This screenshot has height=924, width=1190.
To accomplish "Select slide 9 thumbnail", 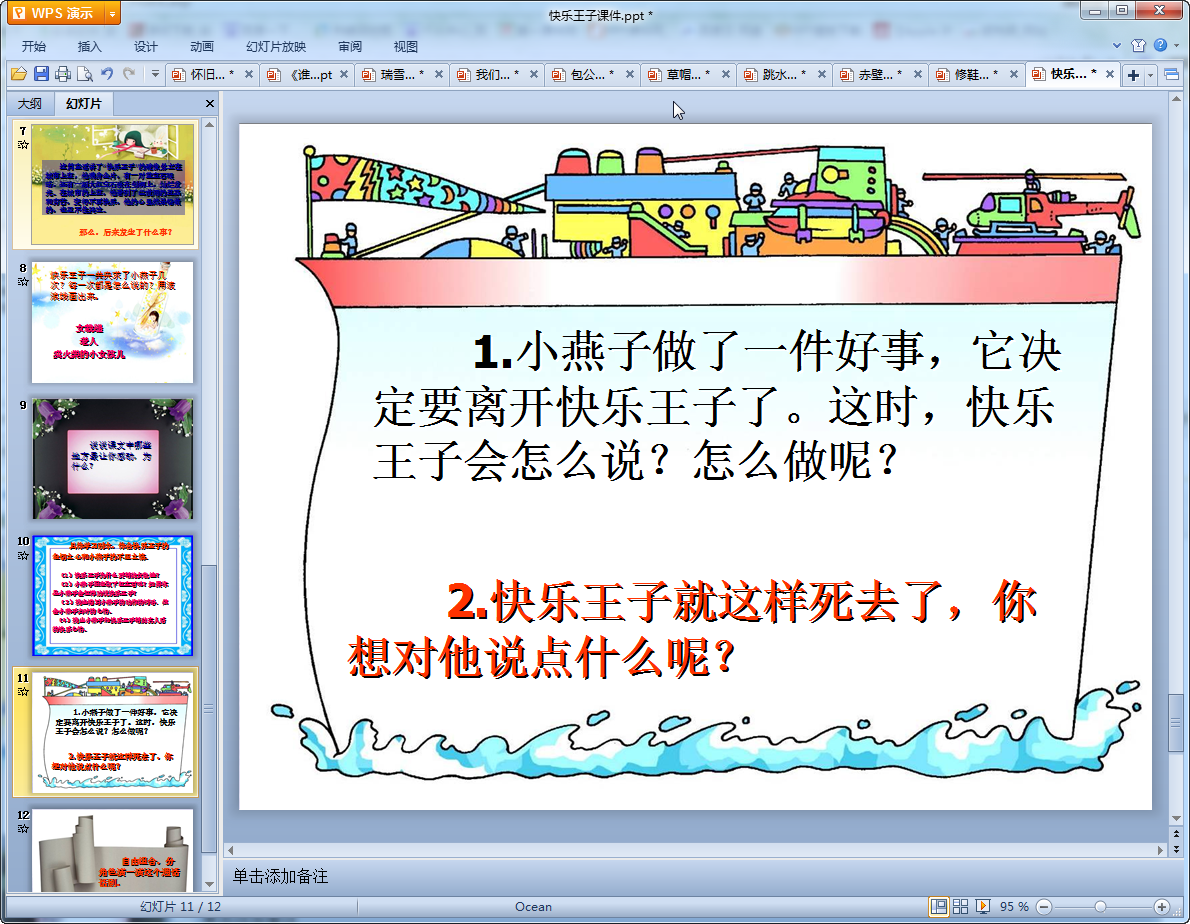I will pyautogui.click(x=112, y=459).
